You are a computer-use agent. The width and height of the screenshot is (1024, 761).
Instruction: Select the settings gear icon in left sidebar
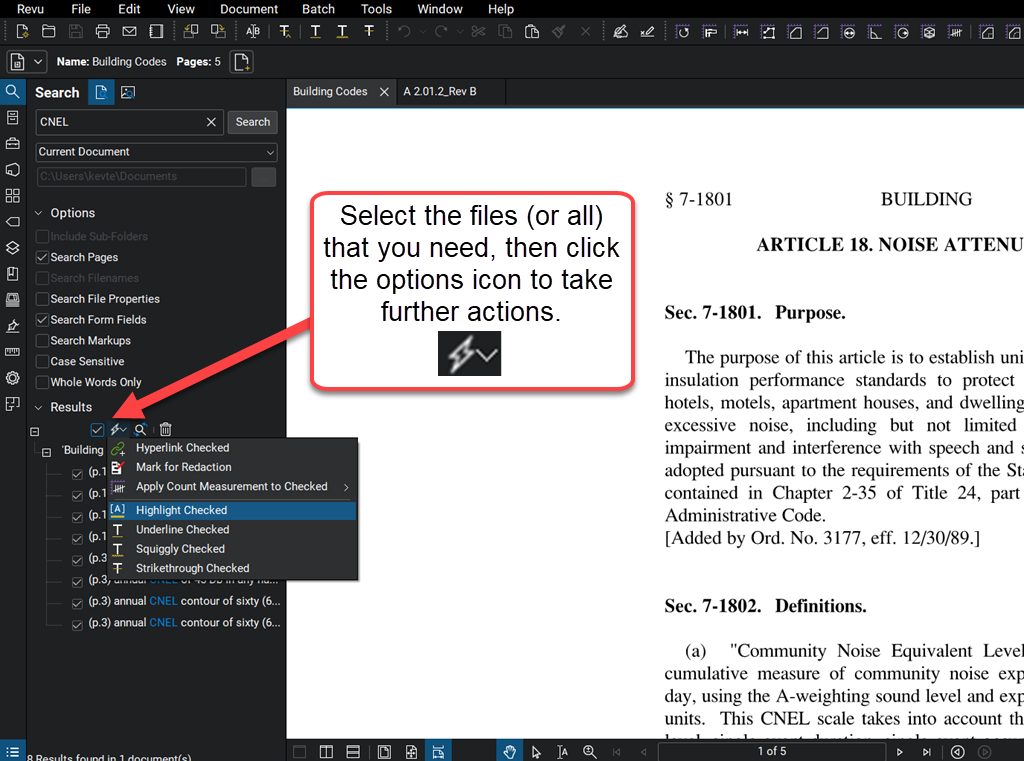[12, 377]
